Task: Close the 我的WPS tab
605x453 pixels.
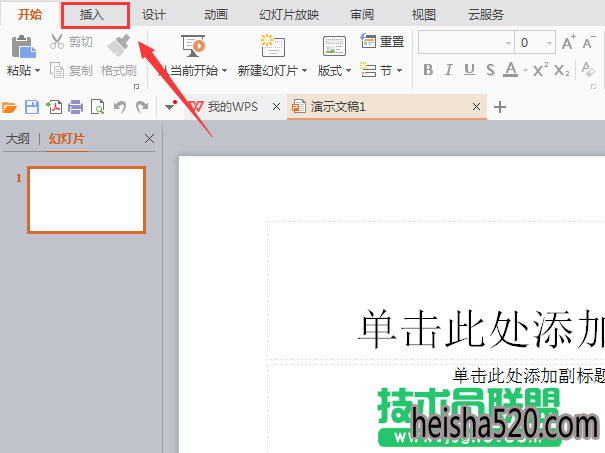Action: [276, 107]
